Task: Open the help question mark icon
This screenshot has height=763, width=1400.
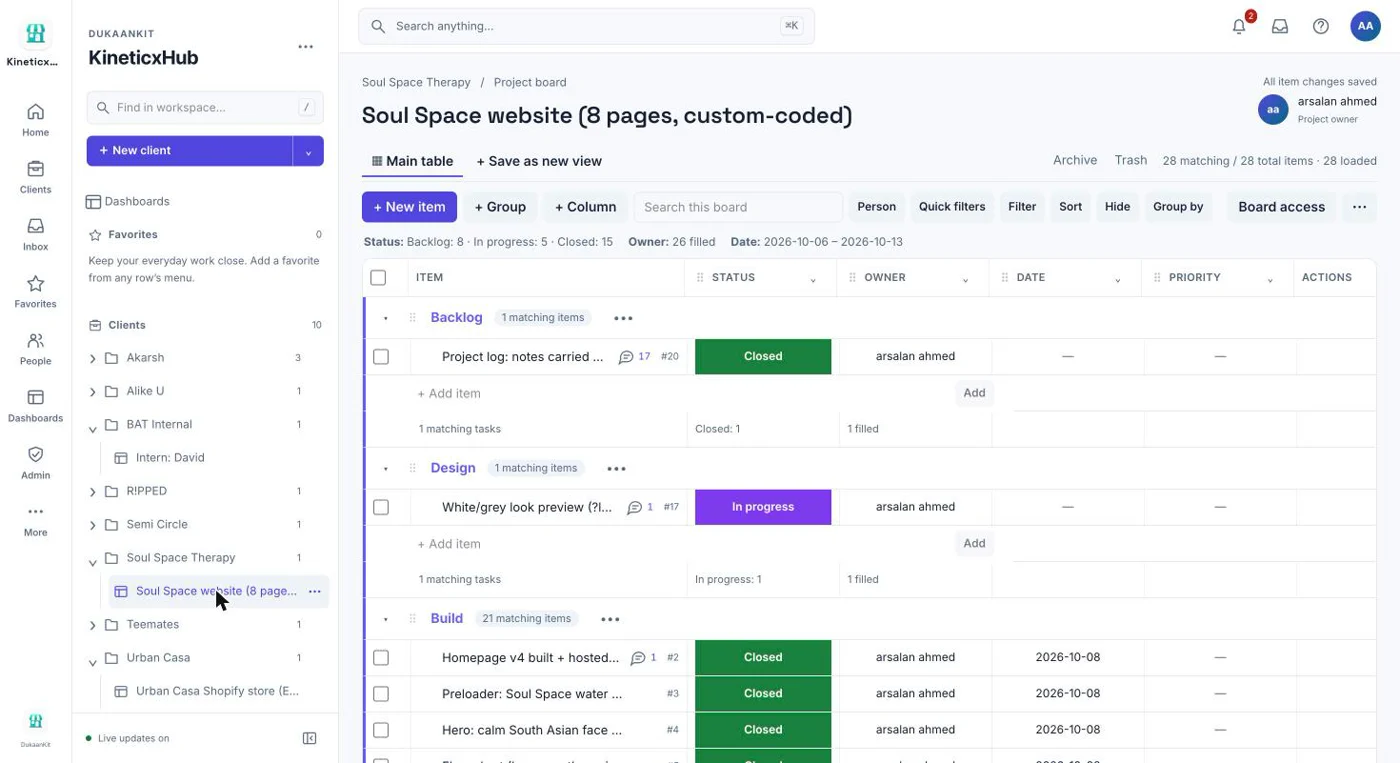Action: 1321,27
